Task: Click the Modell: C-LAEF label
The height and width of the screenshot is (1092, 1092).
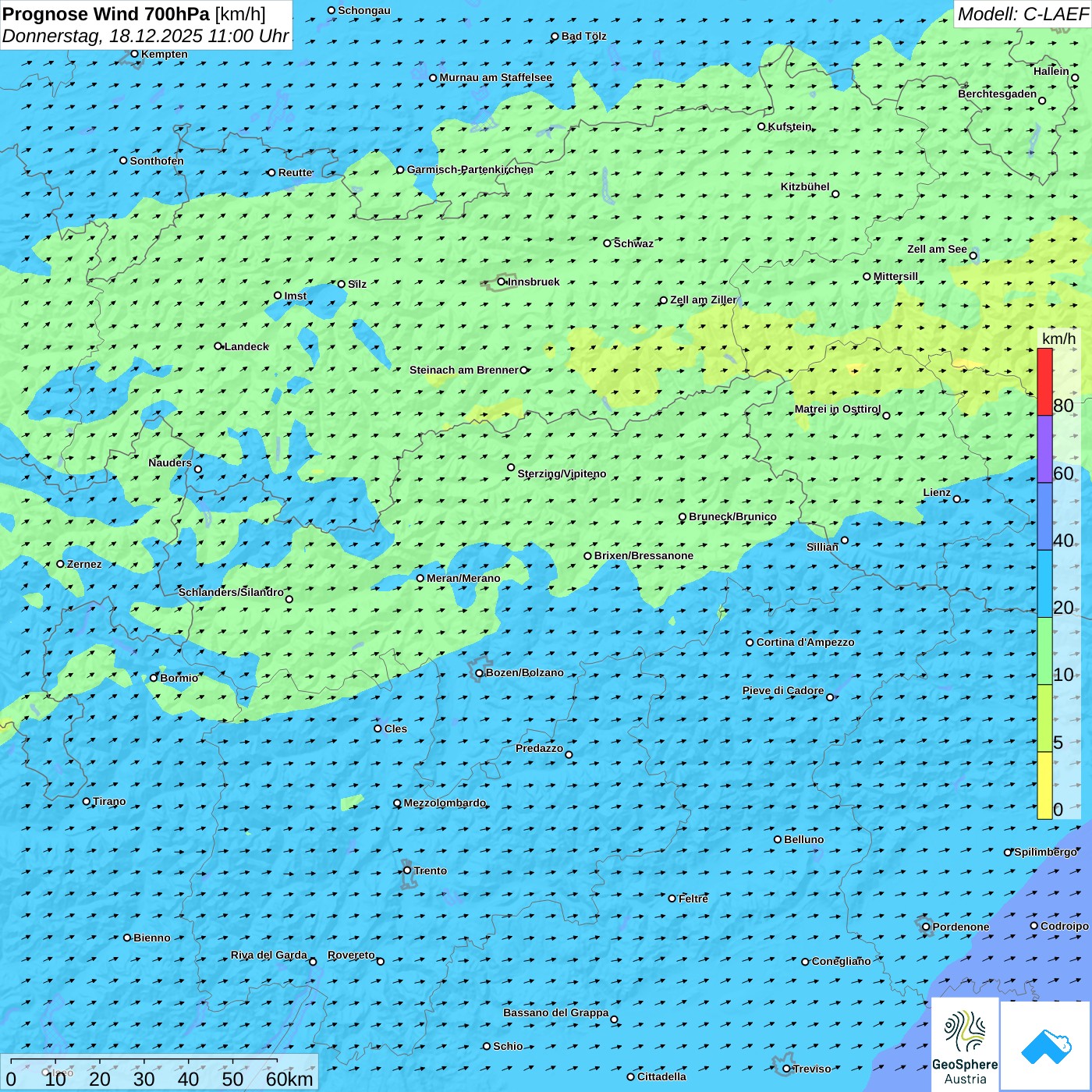Action: point(1022,14)
